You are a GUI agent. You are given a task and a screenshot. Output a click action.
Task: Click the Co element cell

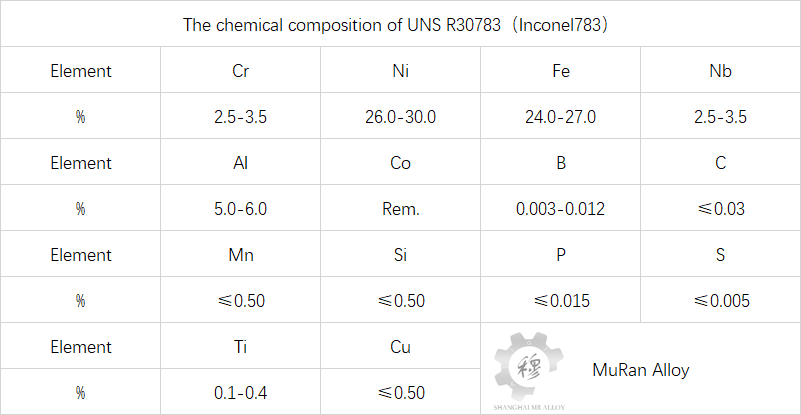click(x=400, y=163)
